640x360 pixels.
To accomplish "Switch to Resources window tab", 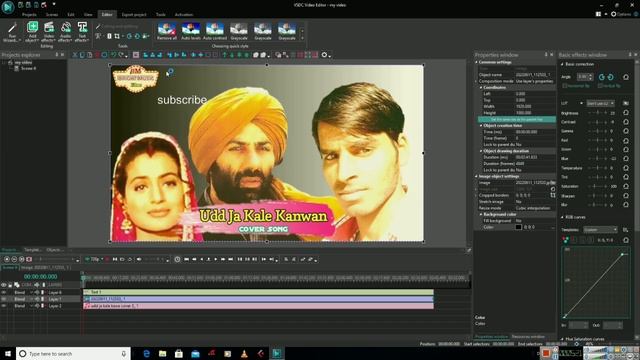I will click(528, 337).
